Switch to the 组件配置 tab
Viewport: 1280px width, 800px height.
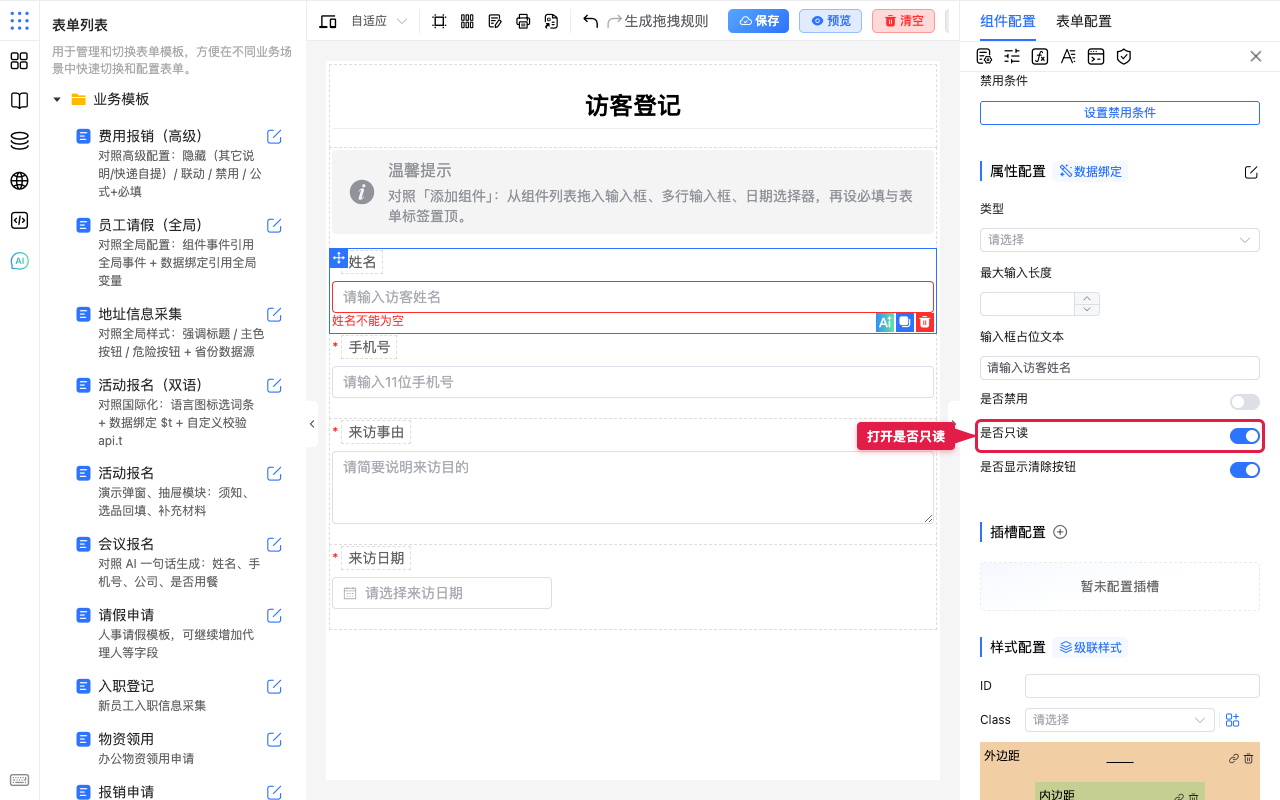pos(1008,21)
